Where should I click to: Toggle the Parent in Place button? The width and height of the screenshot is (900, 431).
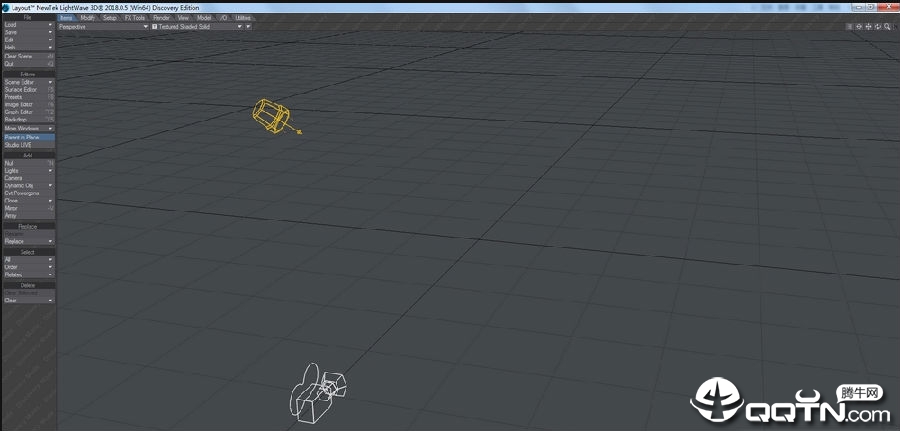[29, 138]
